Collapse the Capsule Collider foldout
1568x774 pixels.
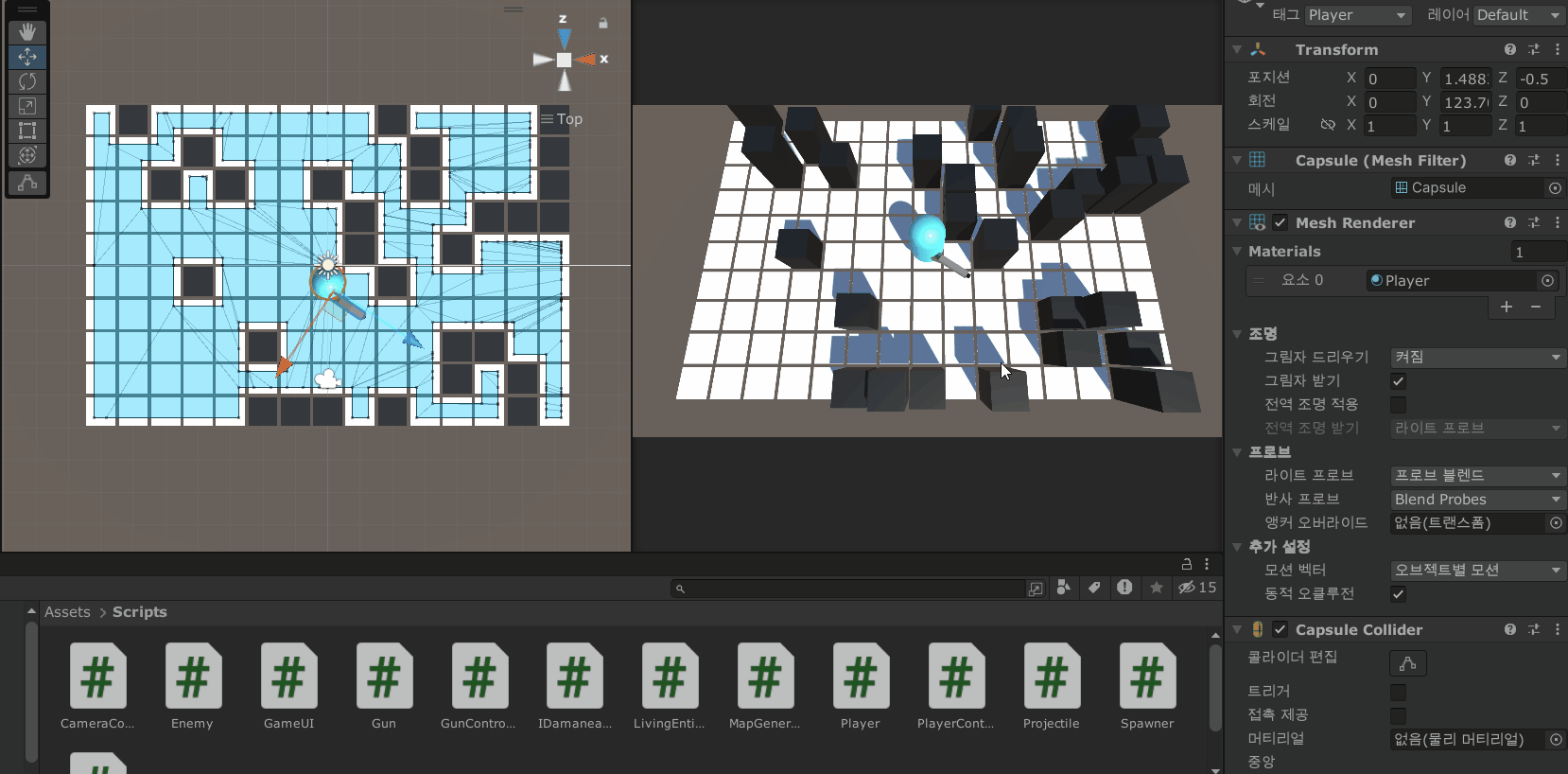(1237, 629)
